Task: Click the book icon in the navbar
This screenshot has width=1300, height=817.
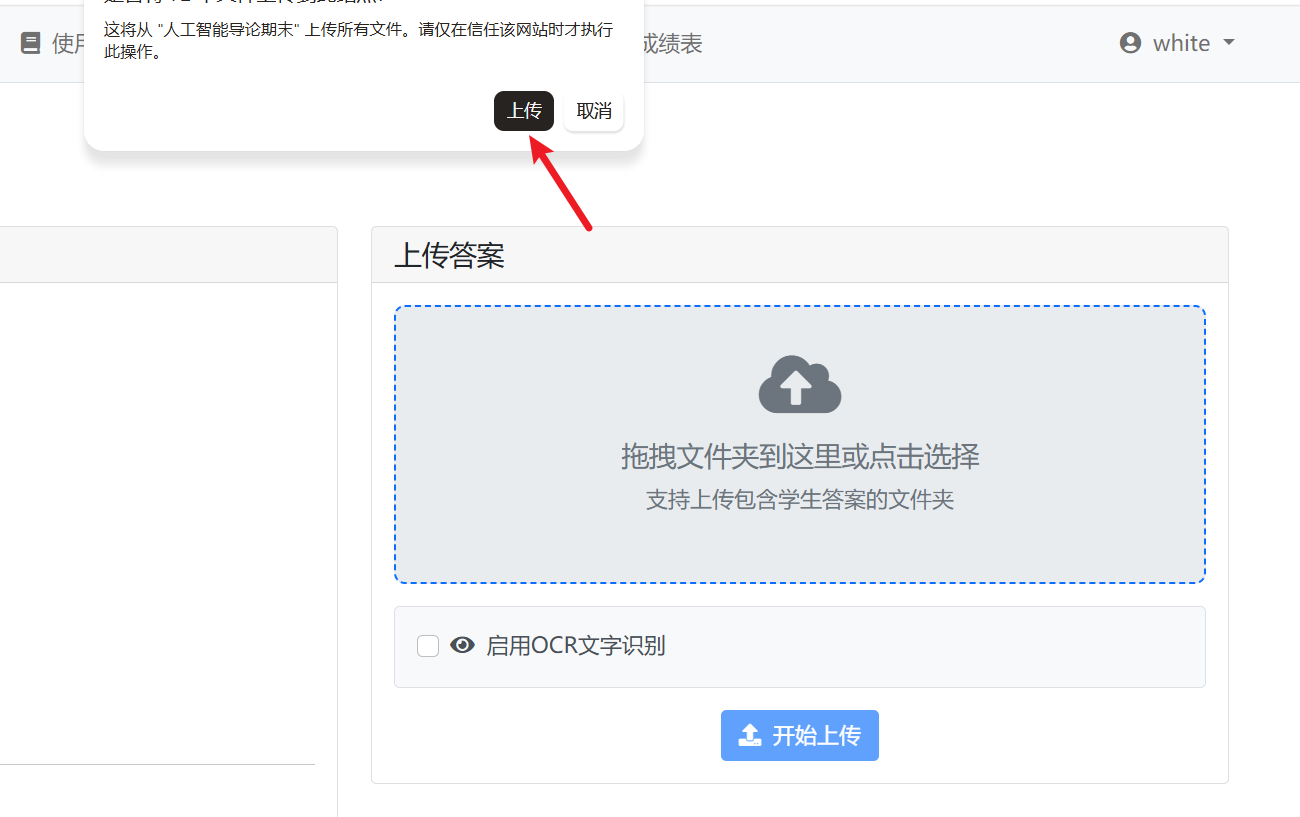Action: [30, 43]
